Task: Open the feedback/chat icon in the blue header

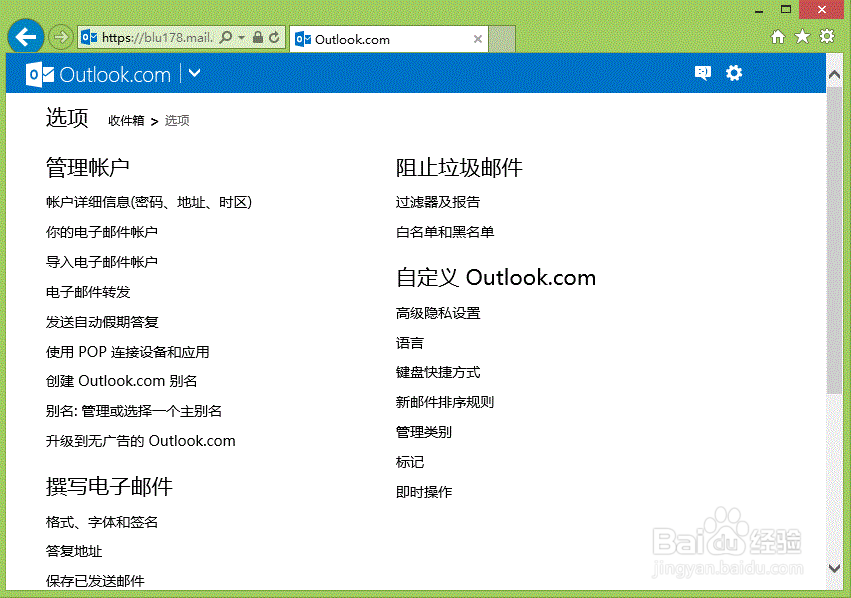Action: 702,72
